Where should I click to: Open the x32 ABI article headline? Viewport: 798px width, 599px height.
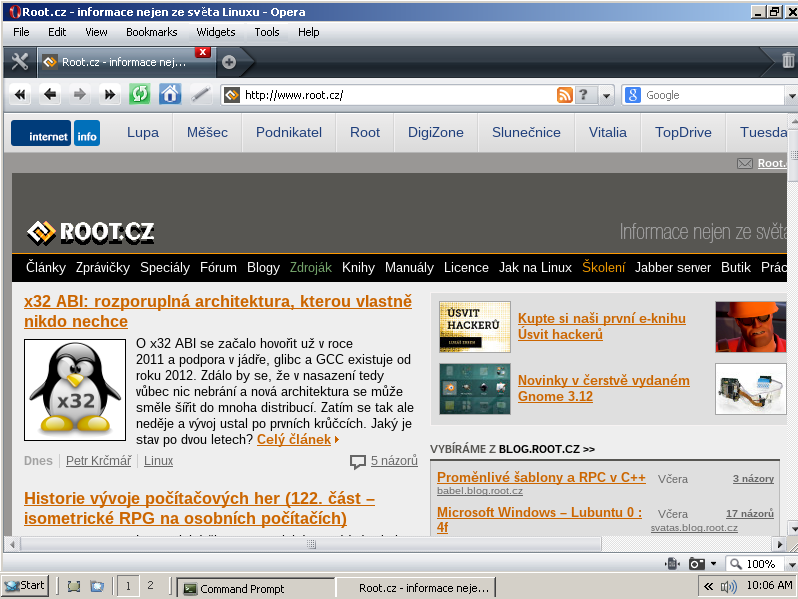[218, 311]
